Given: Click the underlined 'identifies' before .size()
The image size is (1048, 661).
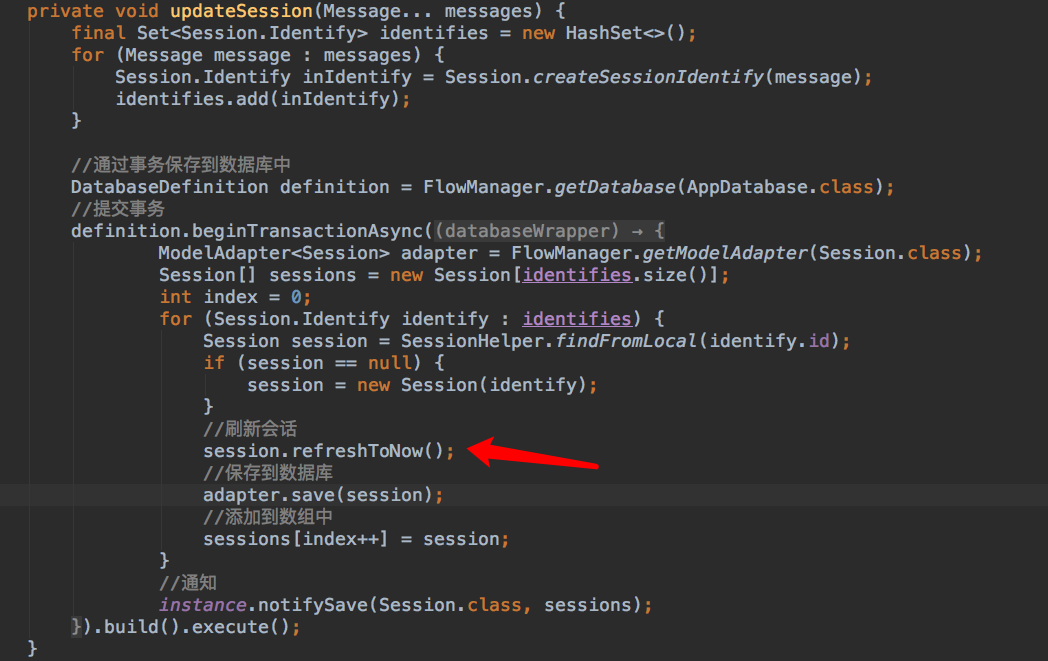Looking at the screenshot, I should pyautogui.click(x=577, y=275).
